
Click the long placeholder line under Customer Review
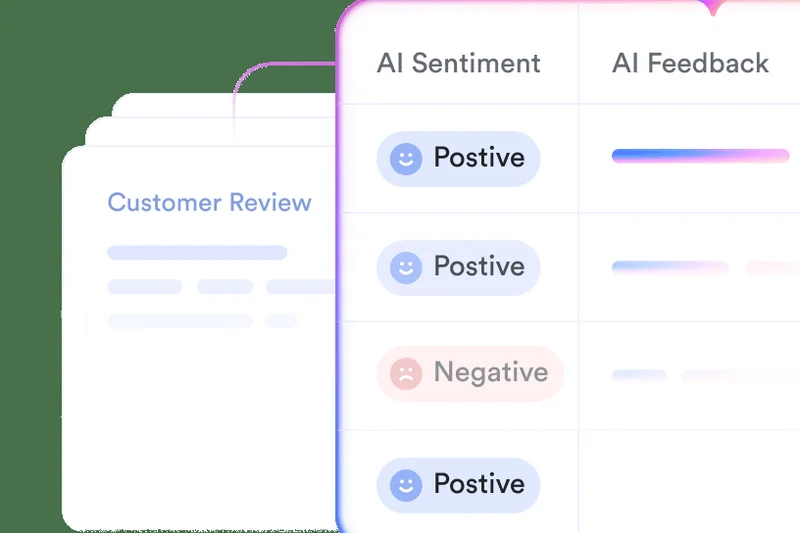[197, 253]
